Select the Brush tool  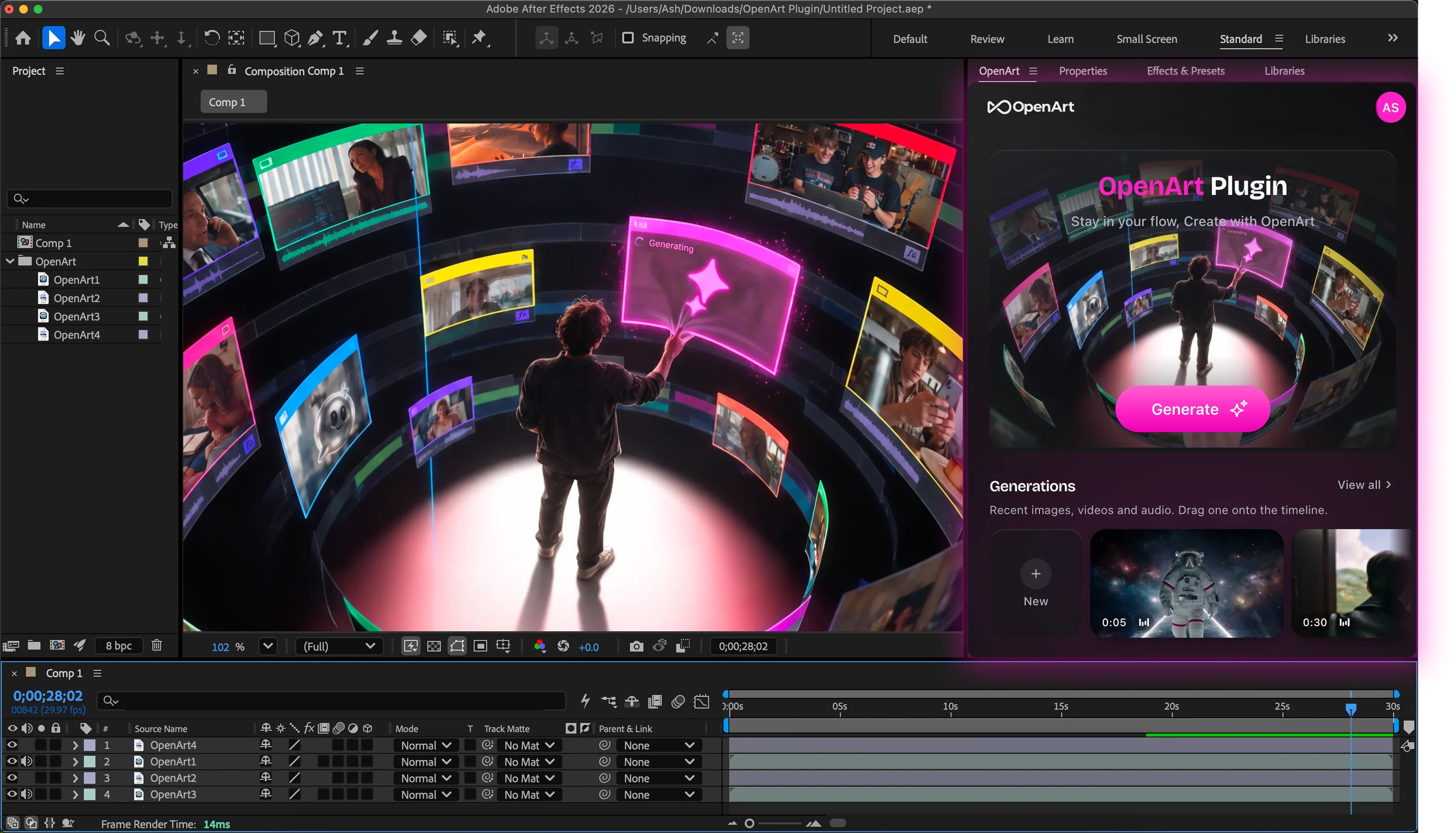(x=370, y=38)
